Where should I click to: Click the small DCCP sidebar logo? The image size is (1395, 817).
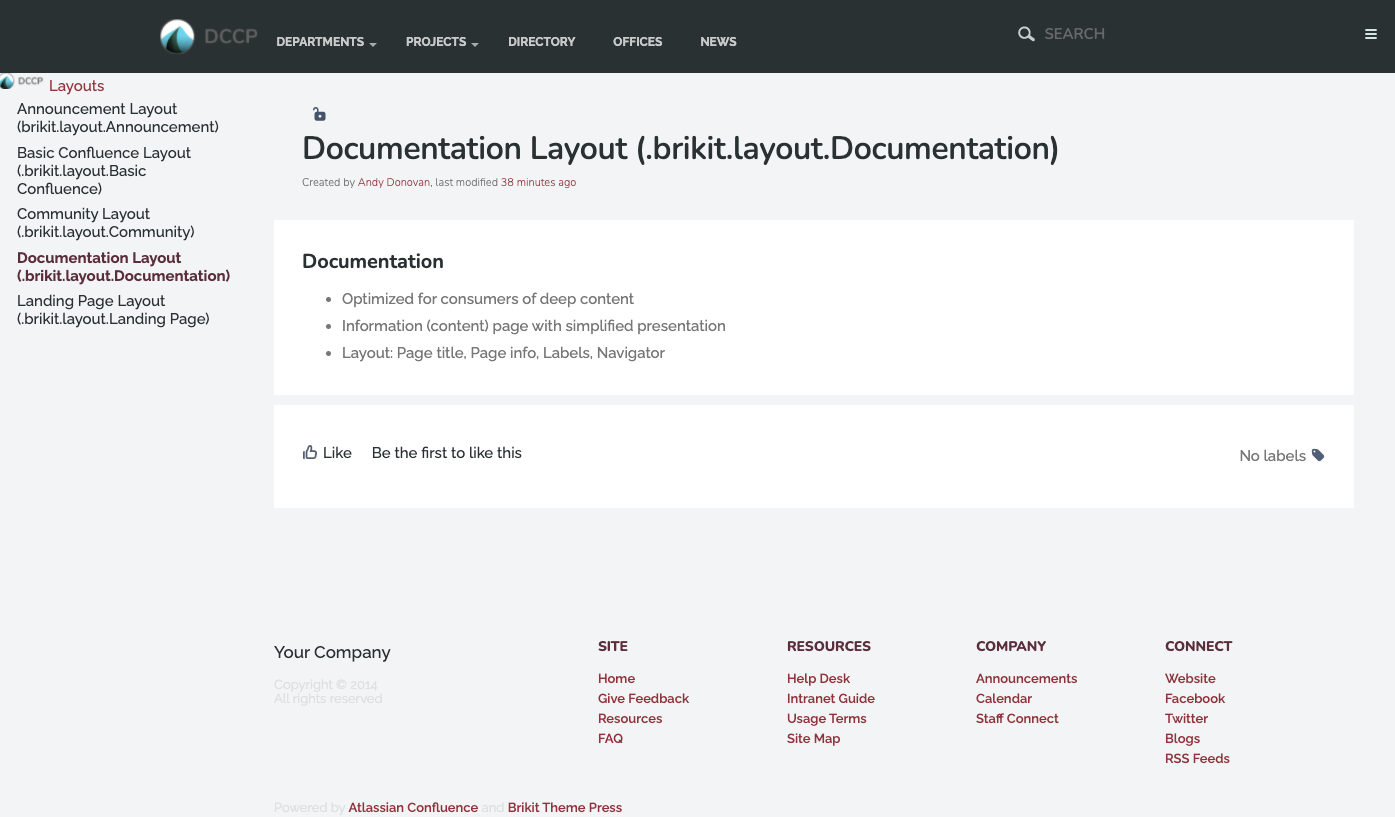[x=22, y=82]
